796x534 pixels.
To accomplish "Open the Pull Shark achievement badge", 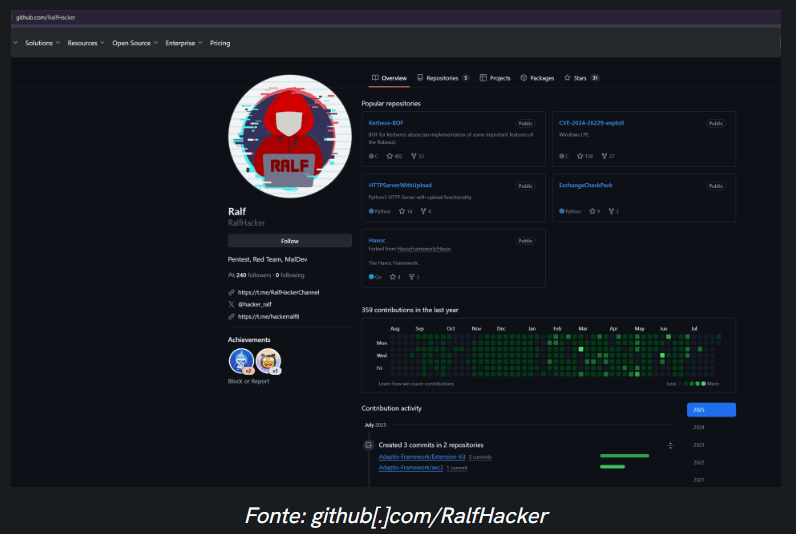I will [240, 360].
